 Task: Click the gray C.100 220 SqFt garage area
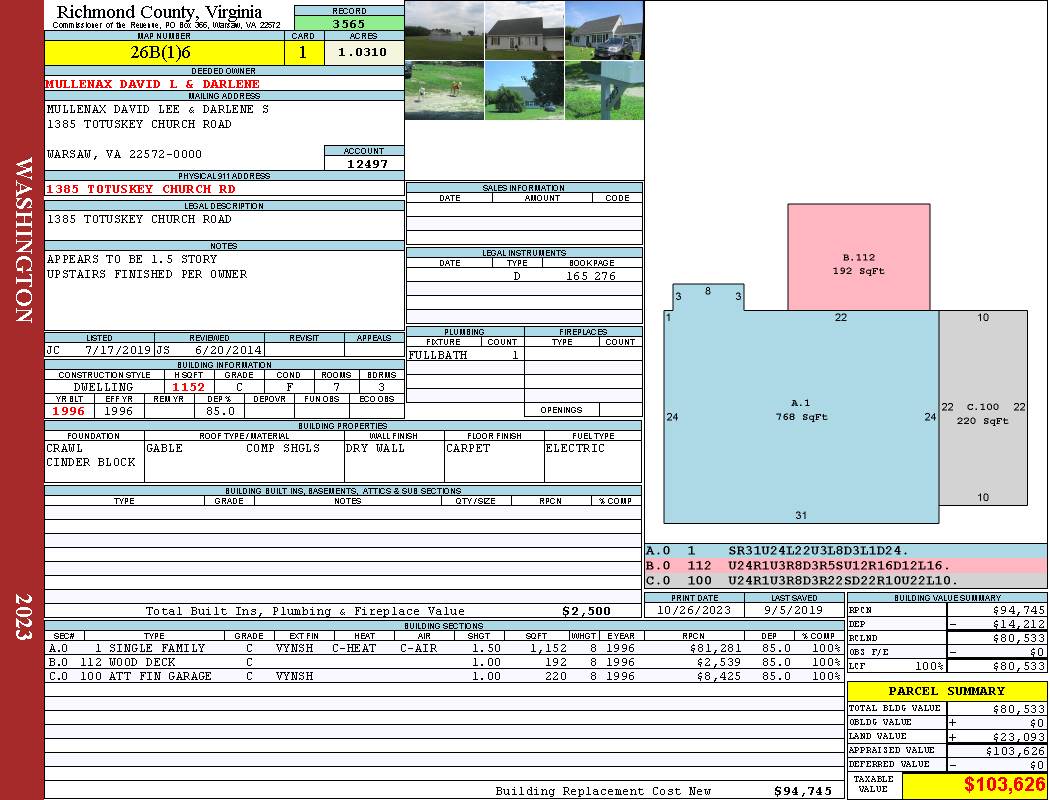coord(983,408)
